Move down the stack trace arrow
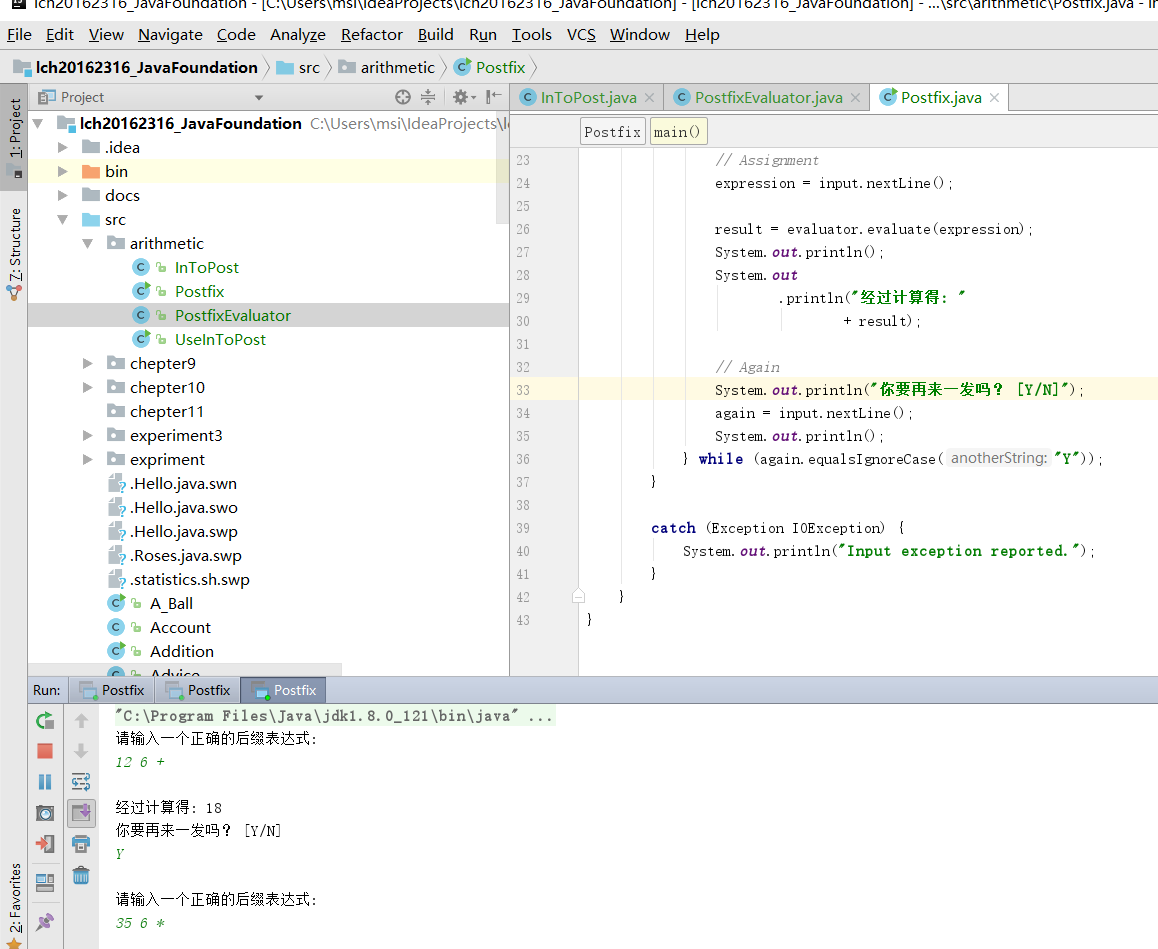Screen dimensions: 1158x949 point(81,751)
